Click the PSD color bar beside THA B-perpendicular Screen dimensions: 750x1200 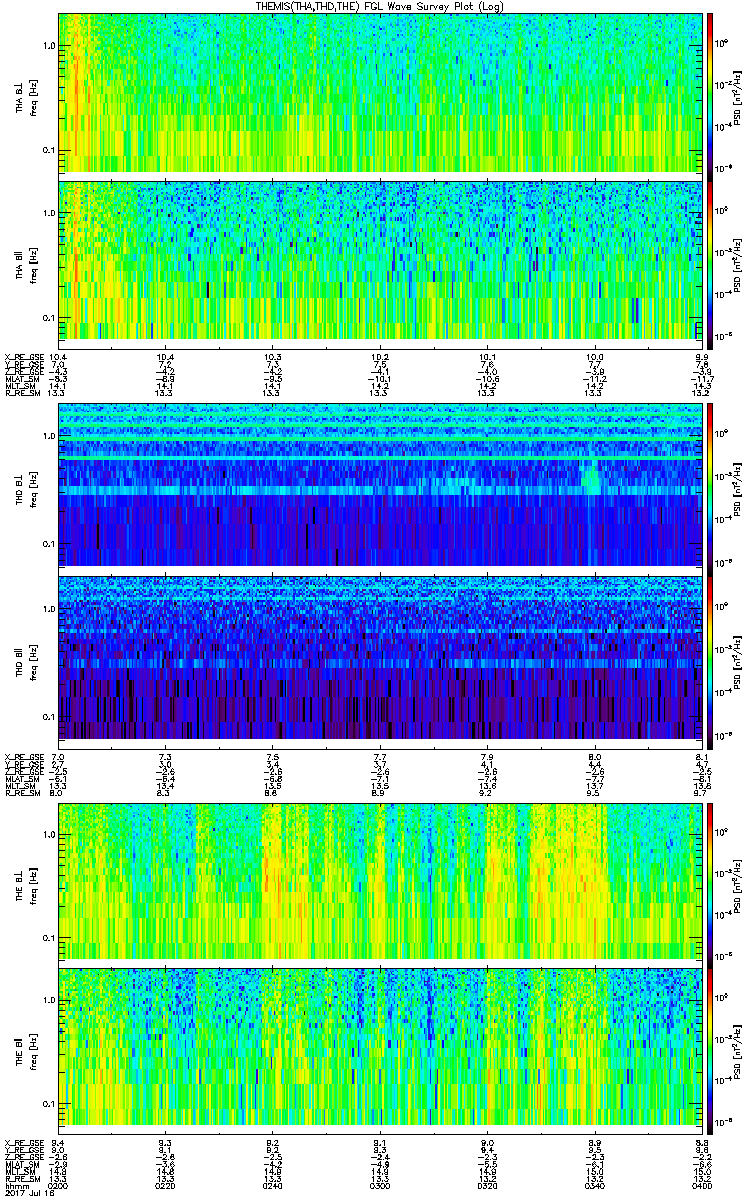click(x=711, y=92)
